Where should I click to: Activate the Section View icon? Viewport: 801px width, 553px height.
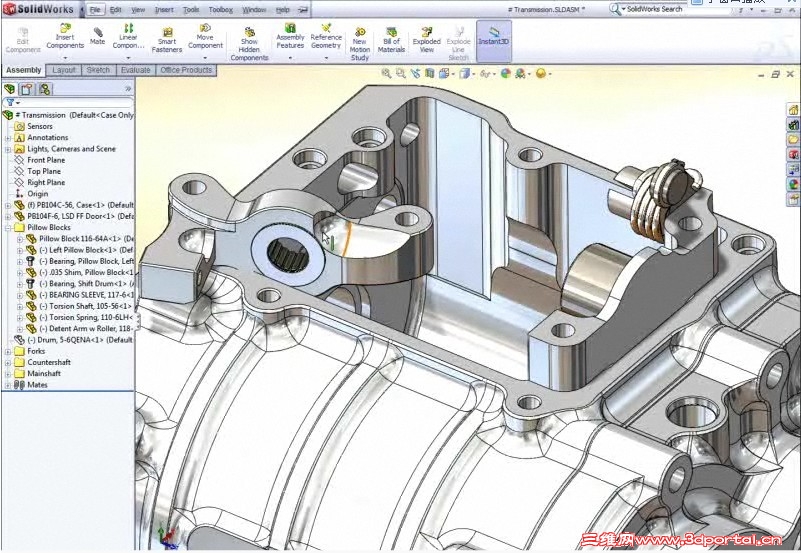click(430, 74)
